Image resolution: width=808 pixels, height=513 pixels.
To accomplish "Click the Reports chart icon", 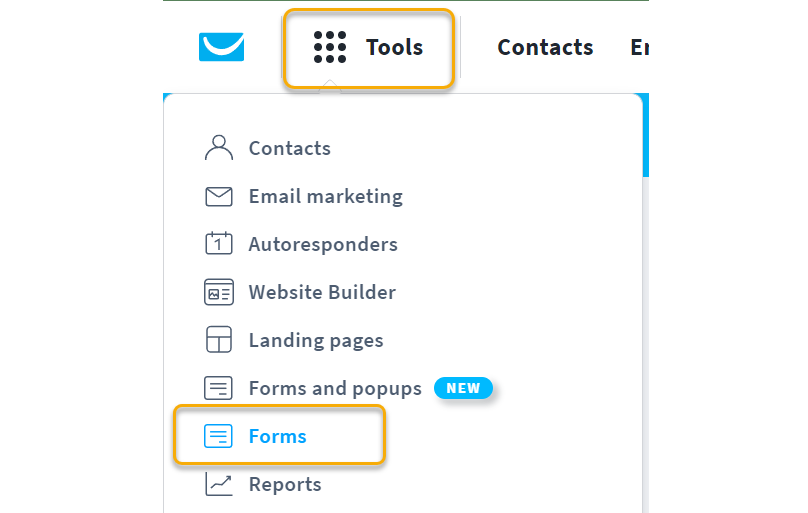I will pos(218,484).
